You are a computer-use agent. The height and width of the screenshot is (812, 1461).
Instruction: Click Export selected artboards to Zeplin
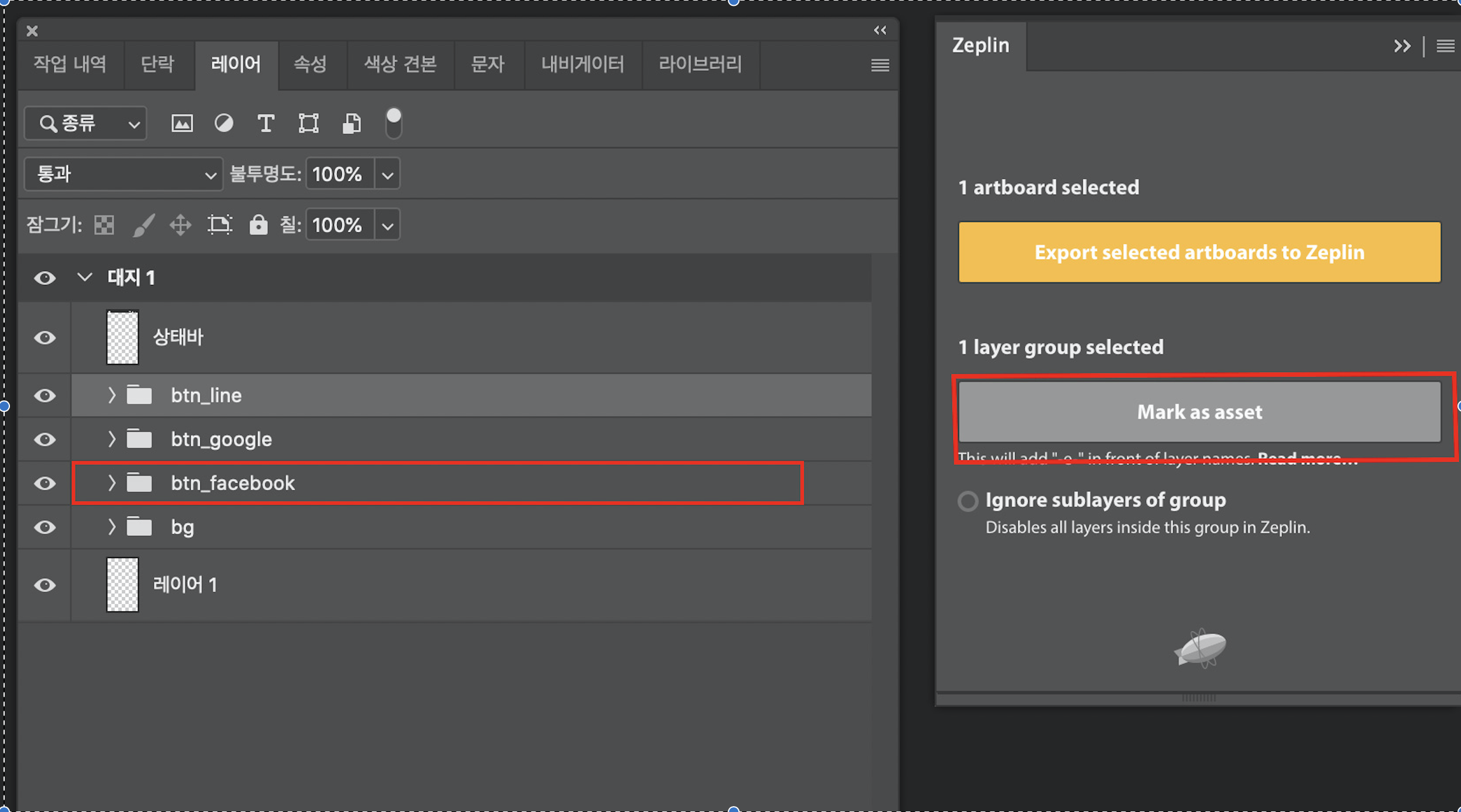[x=1199, y=252]
